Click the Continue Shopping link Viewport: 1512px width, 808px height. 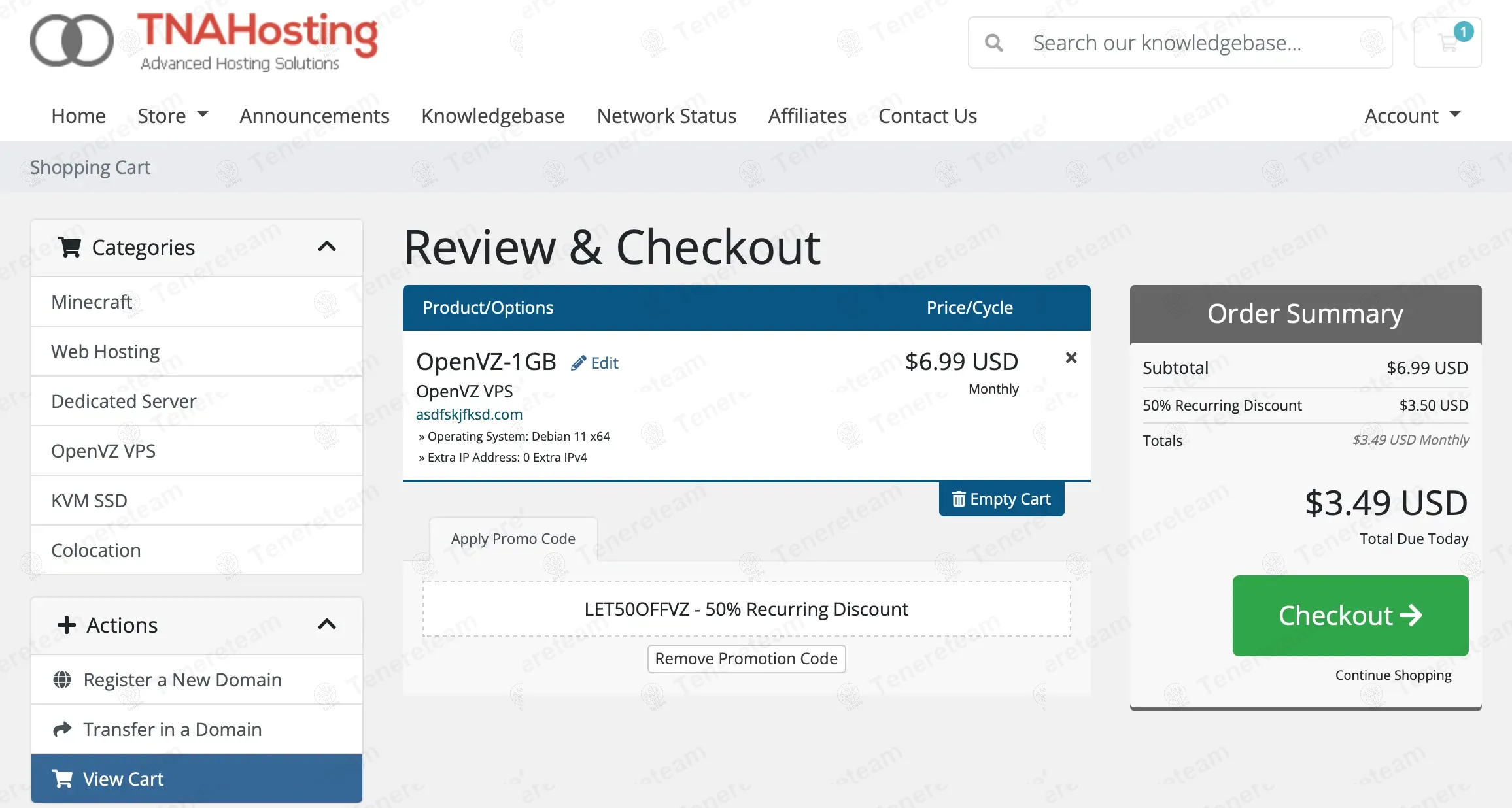click(x=1393, y=675)
